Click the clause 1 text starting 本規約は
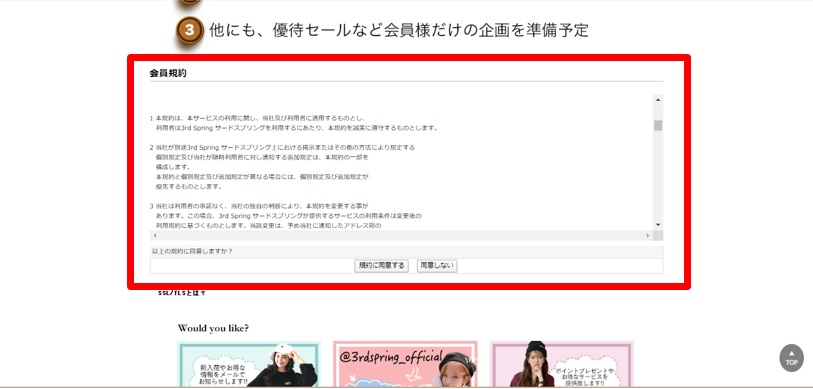This screenshot has height=389, width=813. tap(294, 123)
